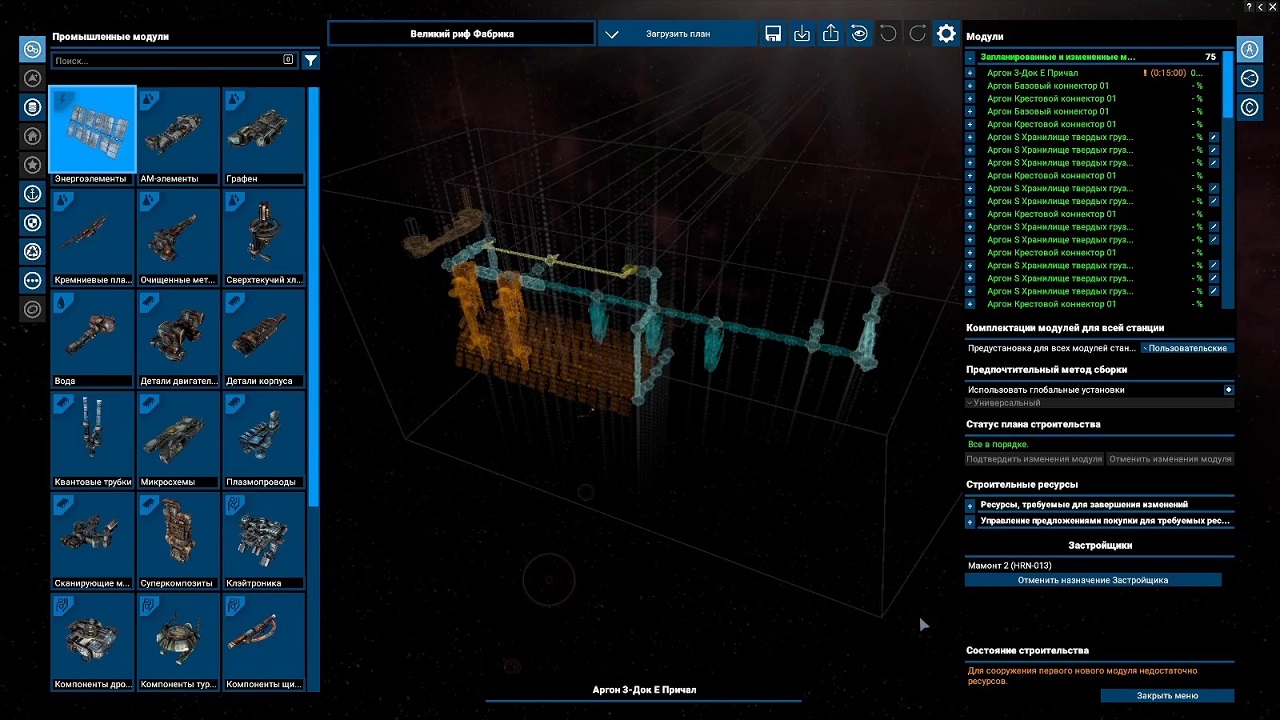Click the Все в порядке status text

pos(998,444)
